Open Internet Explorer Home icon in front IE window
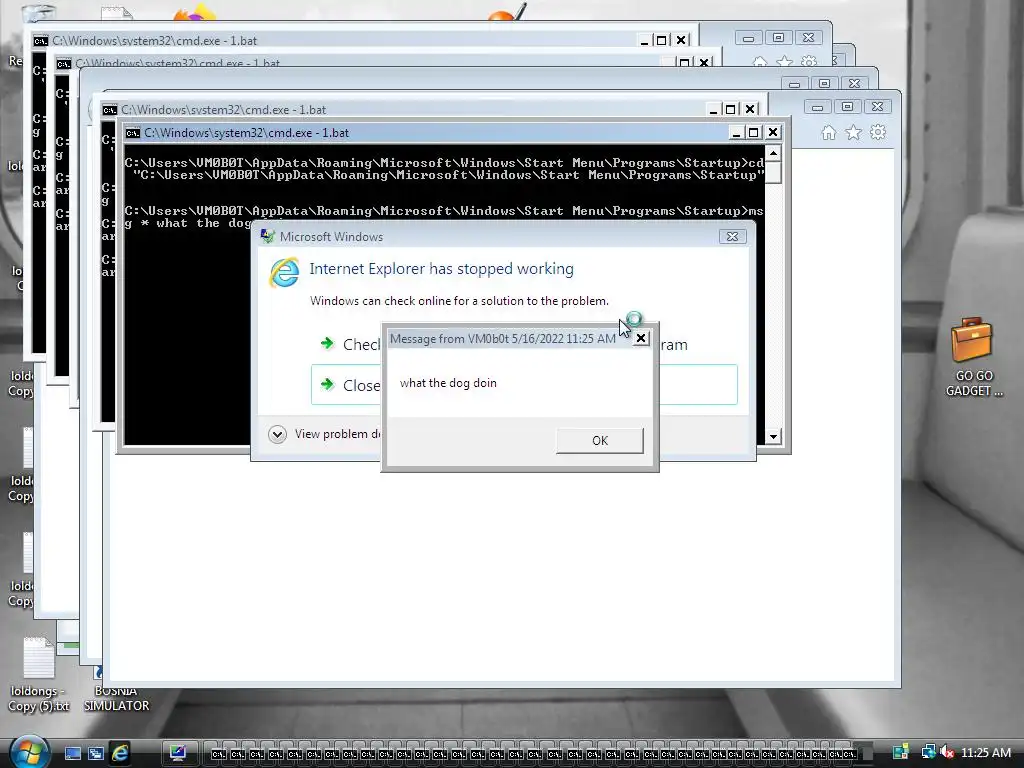This screenshot has width=1024, height=768. [828, 133]
